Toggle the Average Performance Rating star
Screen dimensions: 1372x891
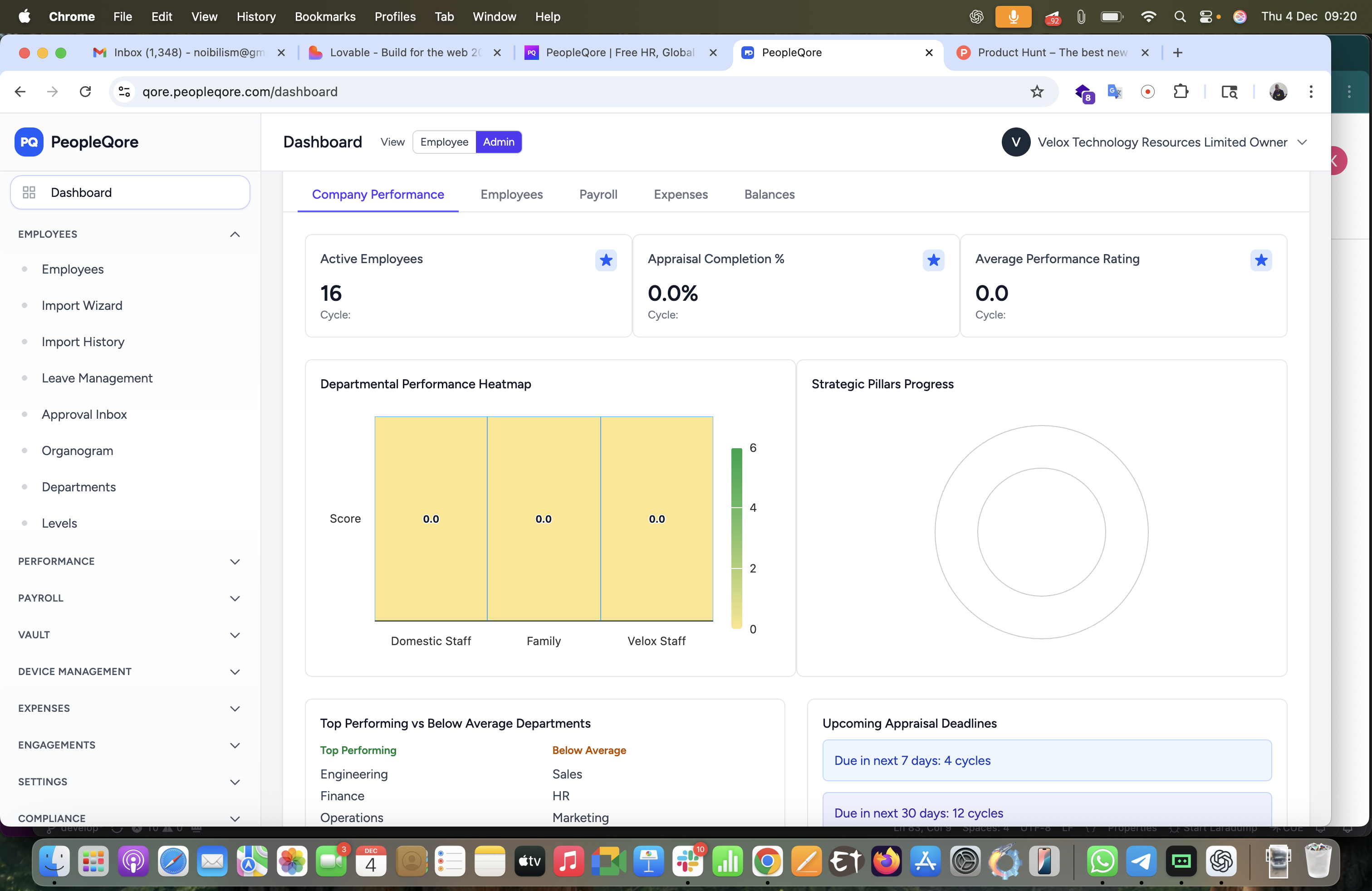coord(1261,260)
